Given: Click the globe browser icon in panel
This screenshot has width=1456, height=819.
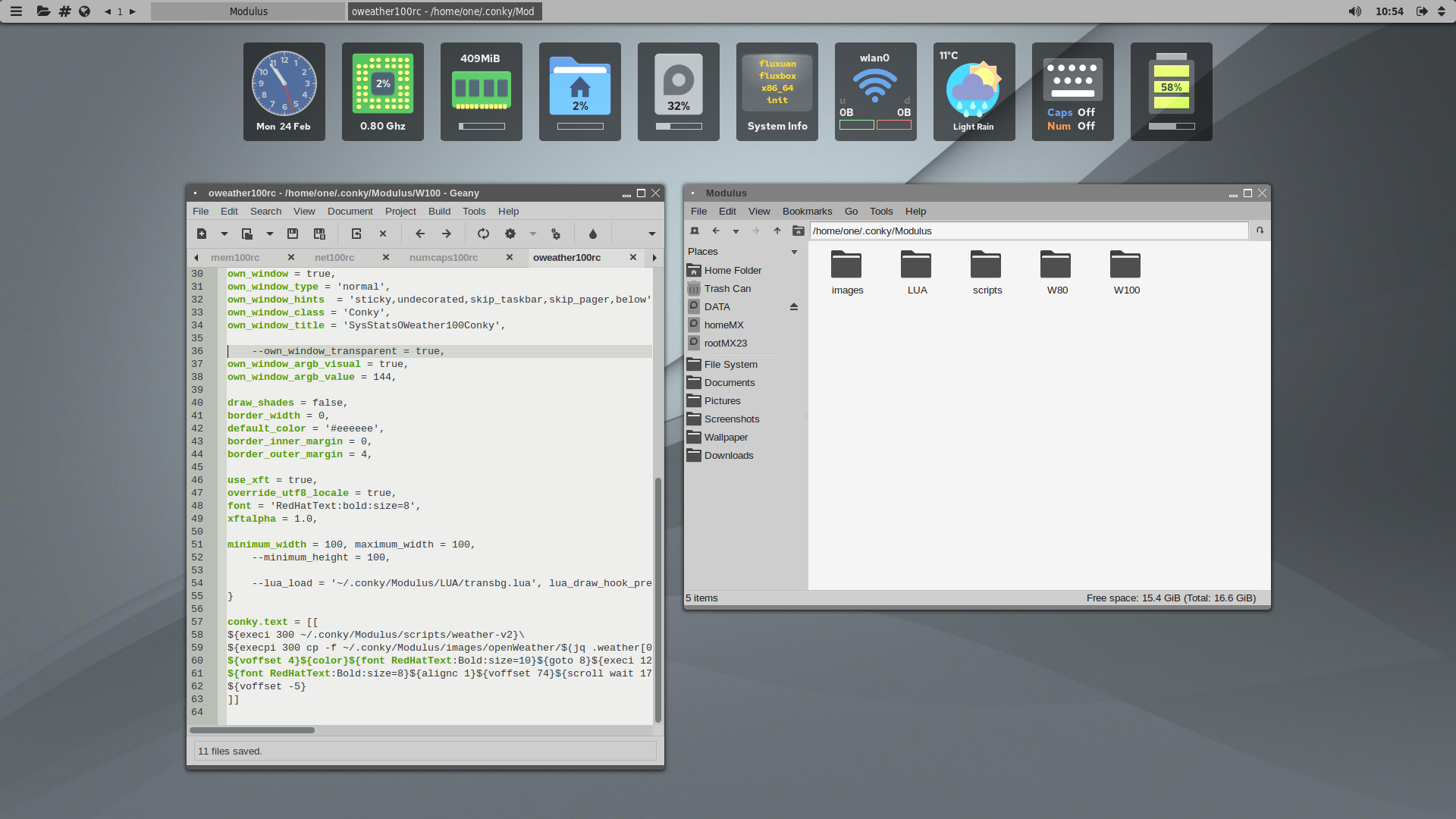Looking at the screenshot, I should pos(85,11).
